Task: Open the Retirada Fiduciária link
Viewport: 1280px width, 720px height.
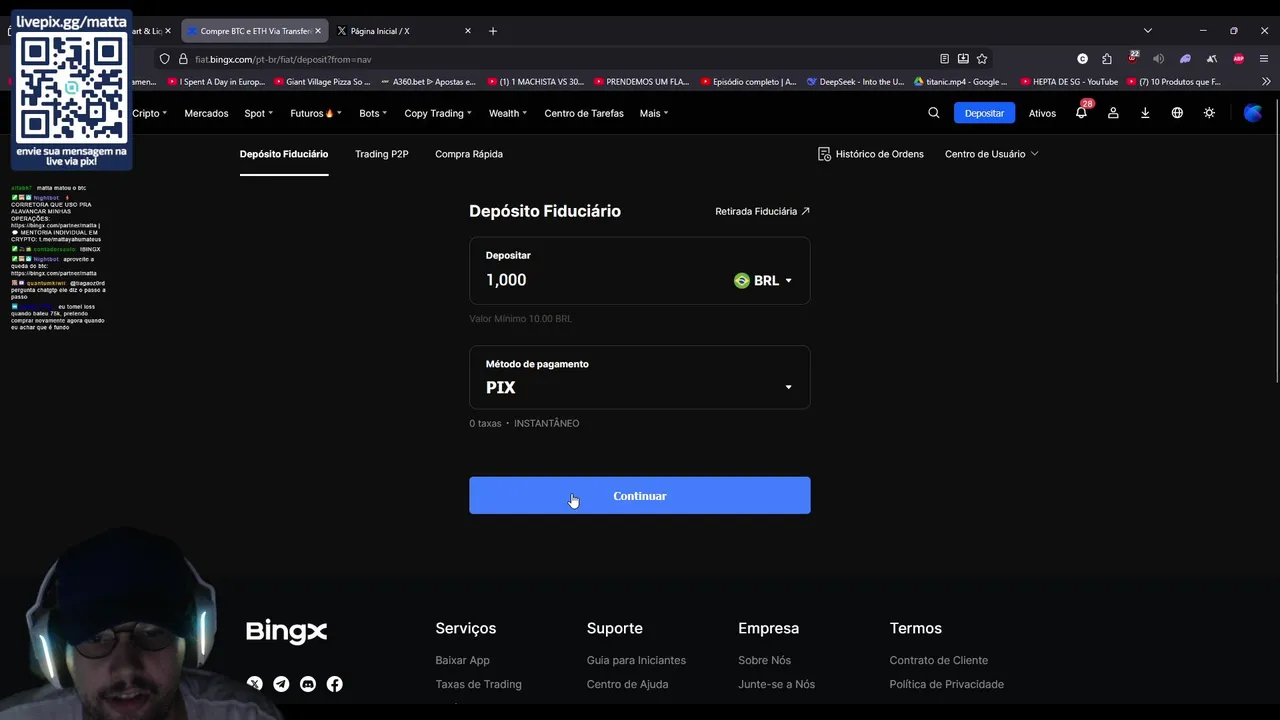Action: click(x=762, y=211)
